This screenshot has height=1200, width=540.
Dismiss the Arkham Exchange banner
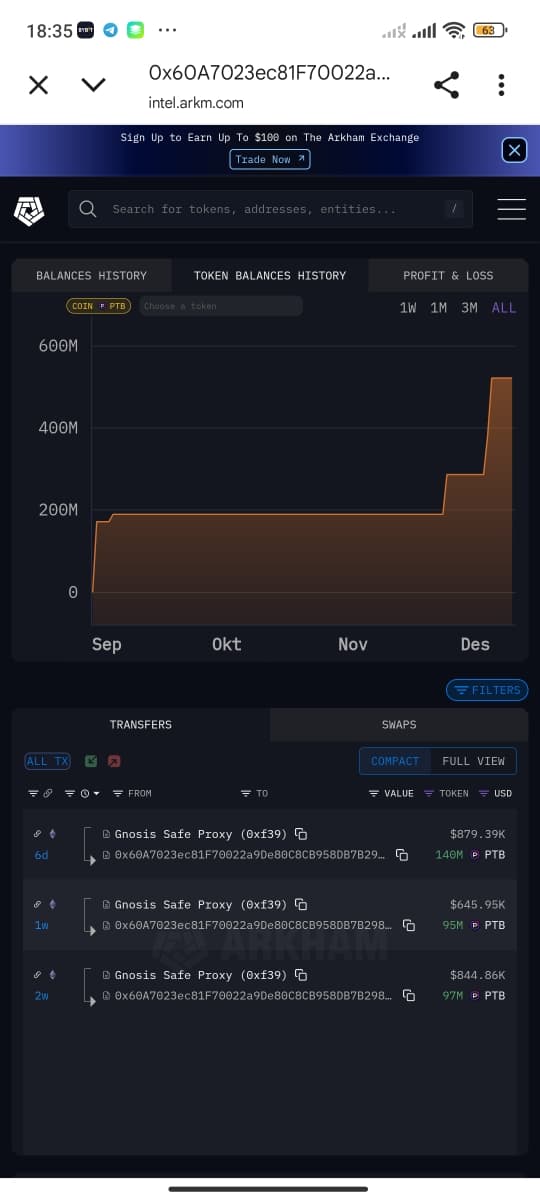click(514, 150)
